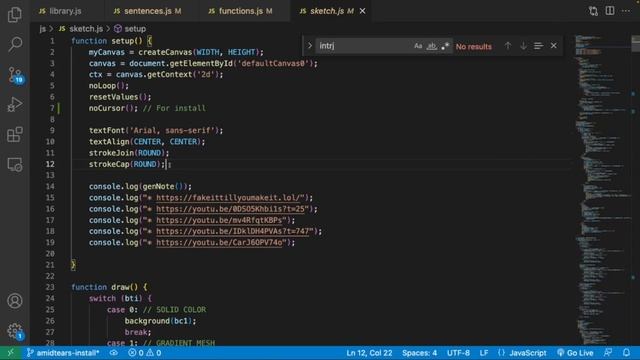Click line number 12 in gutter
640x360 pixels.
50,164
